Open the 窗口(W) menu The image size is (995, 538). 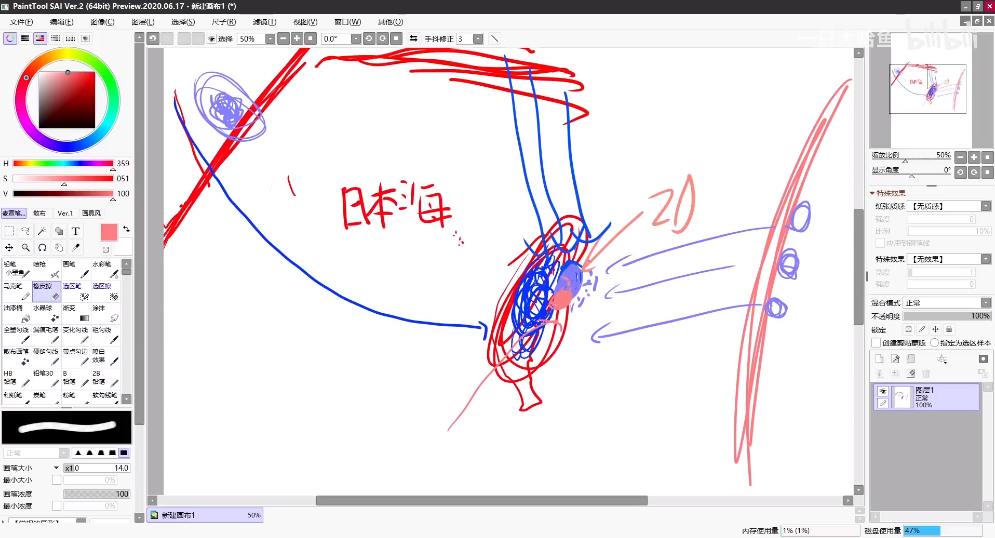click(347, 22)
